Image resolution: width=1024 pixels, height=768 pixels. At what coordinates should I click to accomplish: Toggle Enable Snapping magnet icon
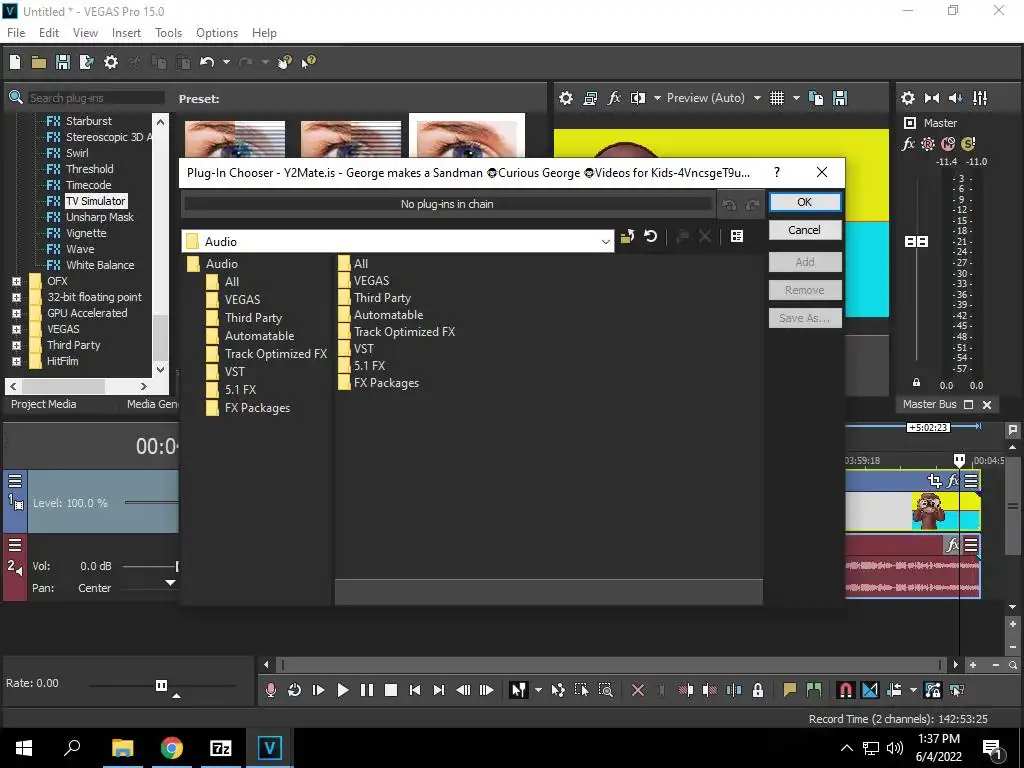845,690
